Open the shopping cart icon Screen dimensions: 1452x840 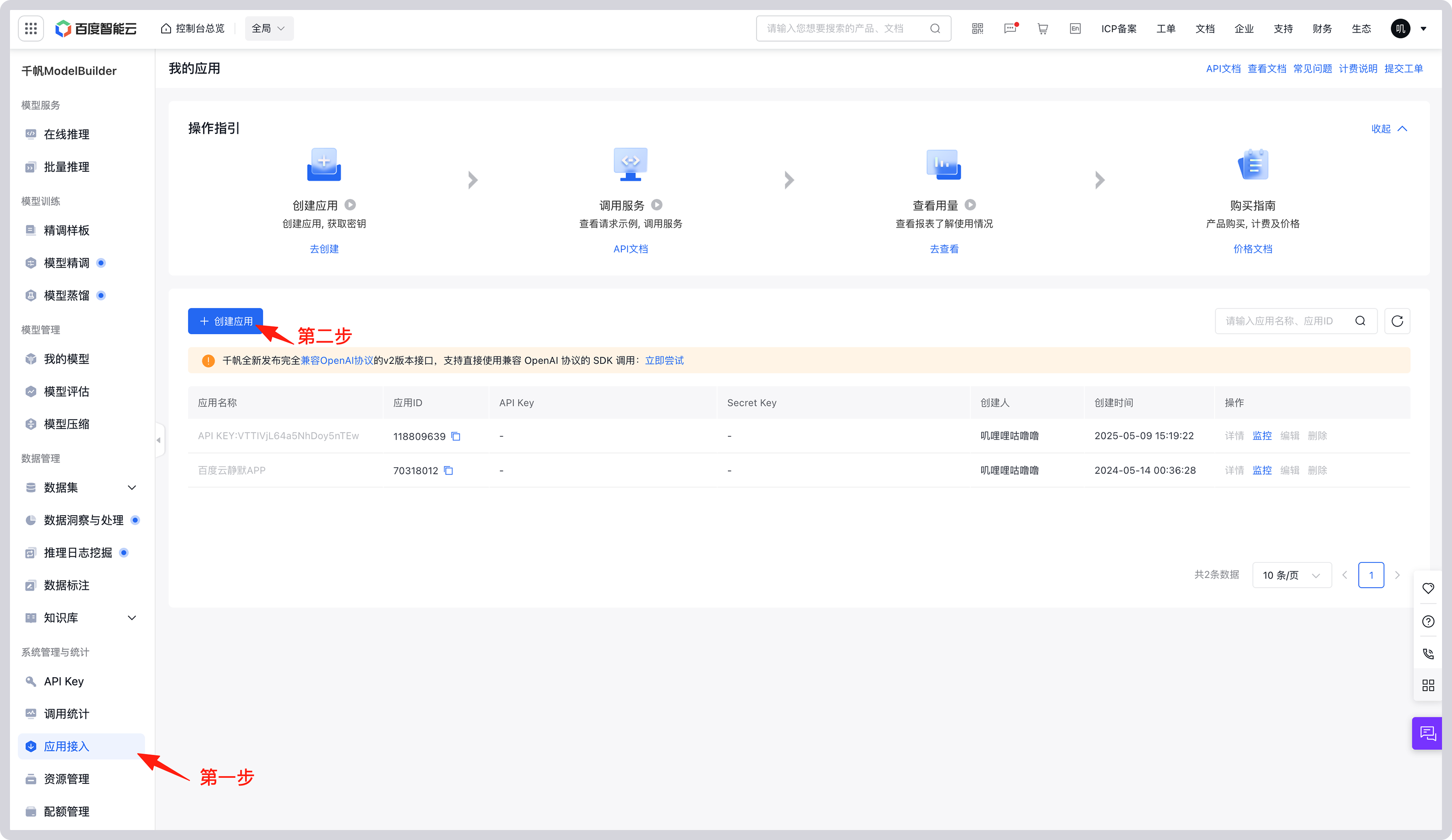(1042, 28)
